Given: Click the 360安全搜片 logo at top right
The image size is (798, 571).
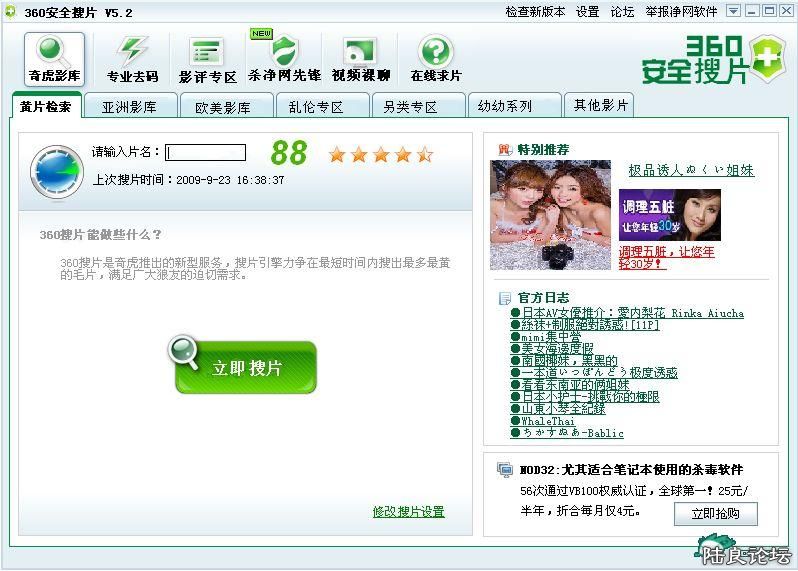Looking at the screenshot, I should click(707, 59).
